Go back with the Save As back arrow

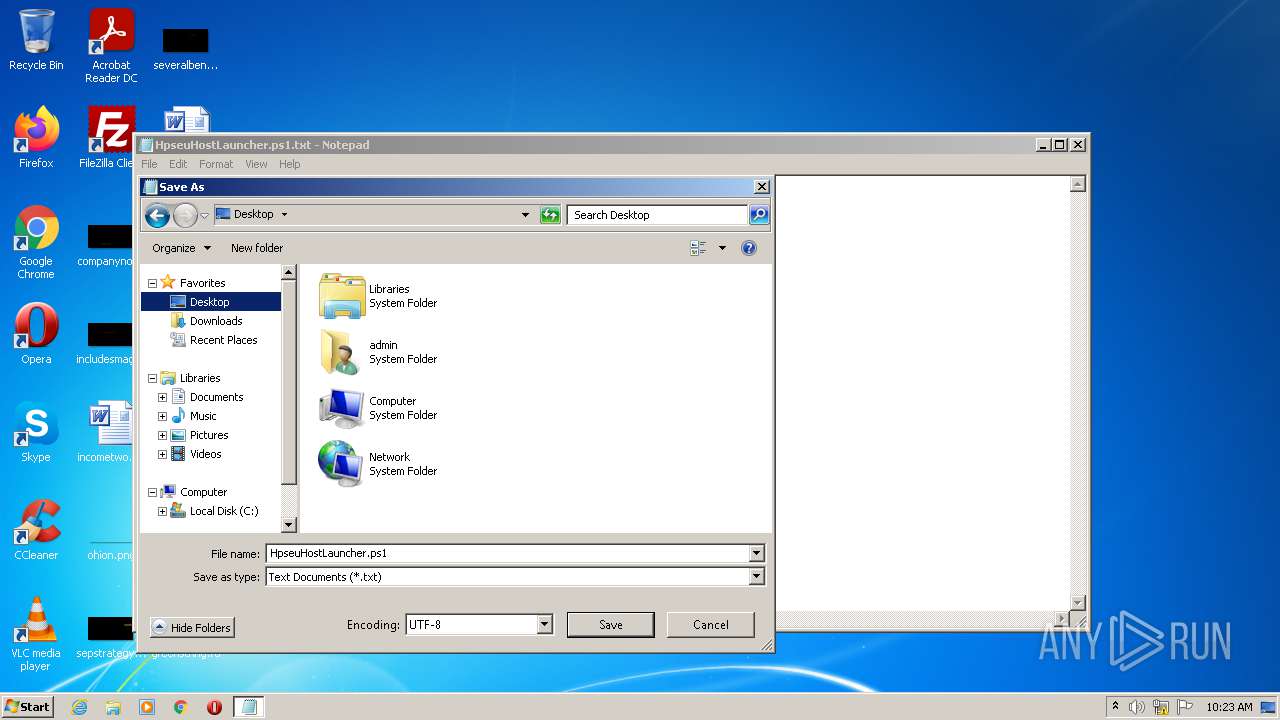pyautogui.click(x=157, y=215)
